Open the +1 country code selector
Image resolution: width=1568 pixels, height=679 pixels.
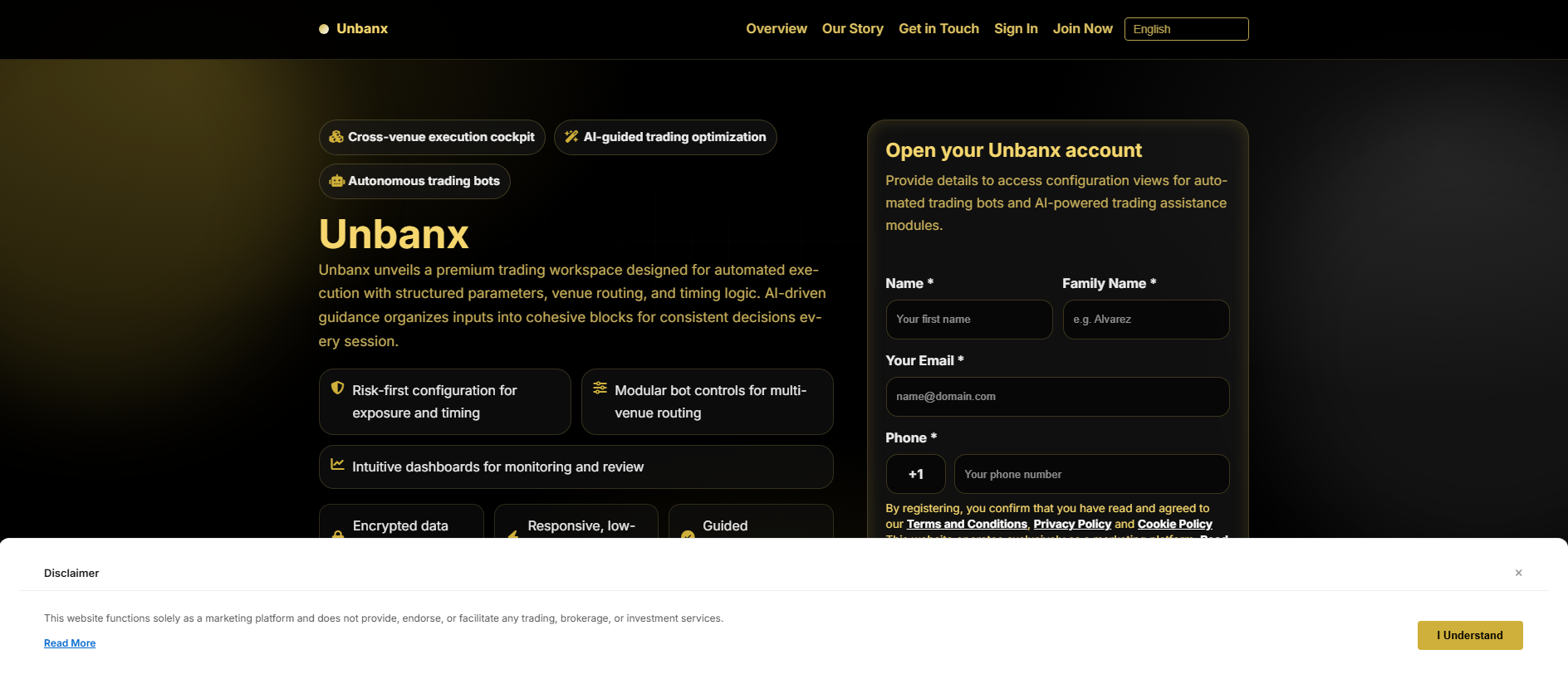pyautogui.click(x=915, y=474)
